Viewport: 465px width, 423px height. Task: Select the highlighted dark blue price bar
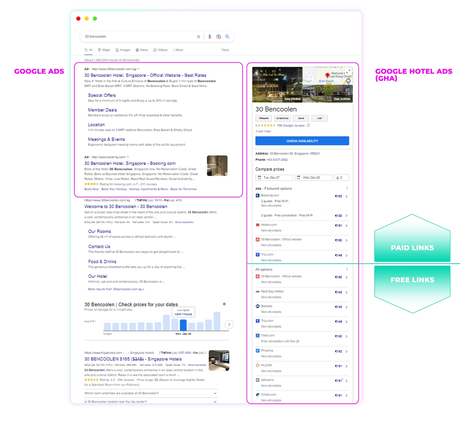coord(183,325)
